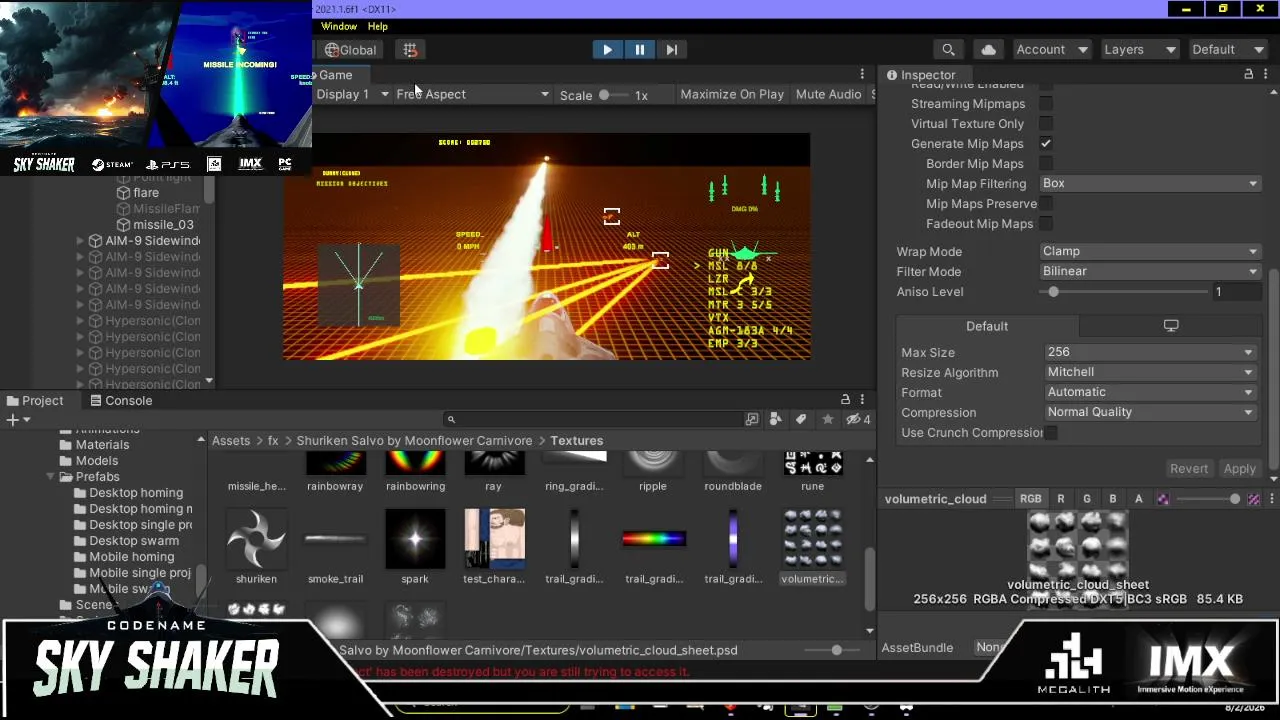Screen dimensions: 1280x720
Task: Lock the Project panel
Action: [845, 400]
